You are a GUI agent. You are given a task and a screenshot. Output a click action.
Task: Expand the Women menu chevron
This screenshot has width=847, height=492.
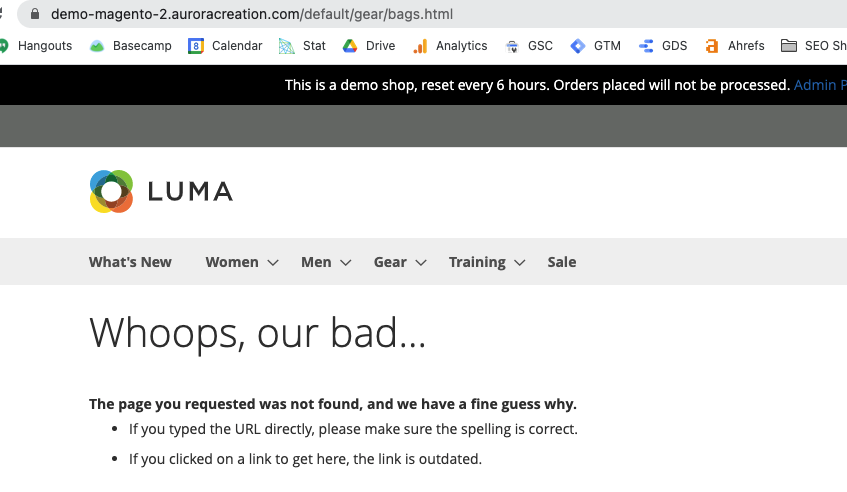(x=273, y=263)
